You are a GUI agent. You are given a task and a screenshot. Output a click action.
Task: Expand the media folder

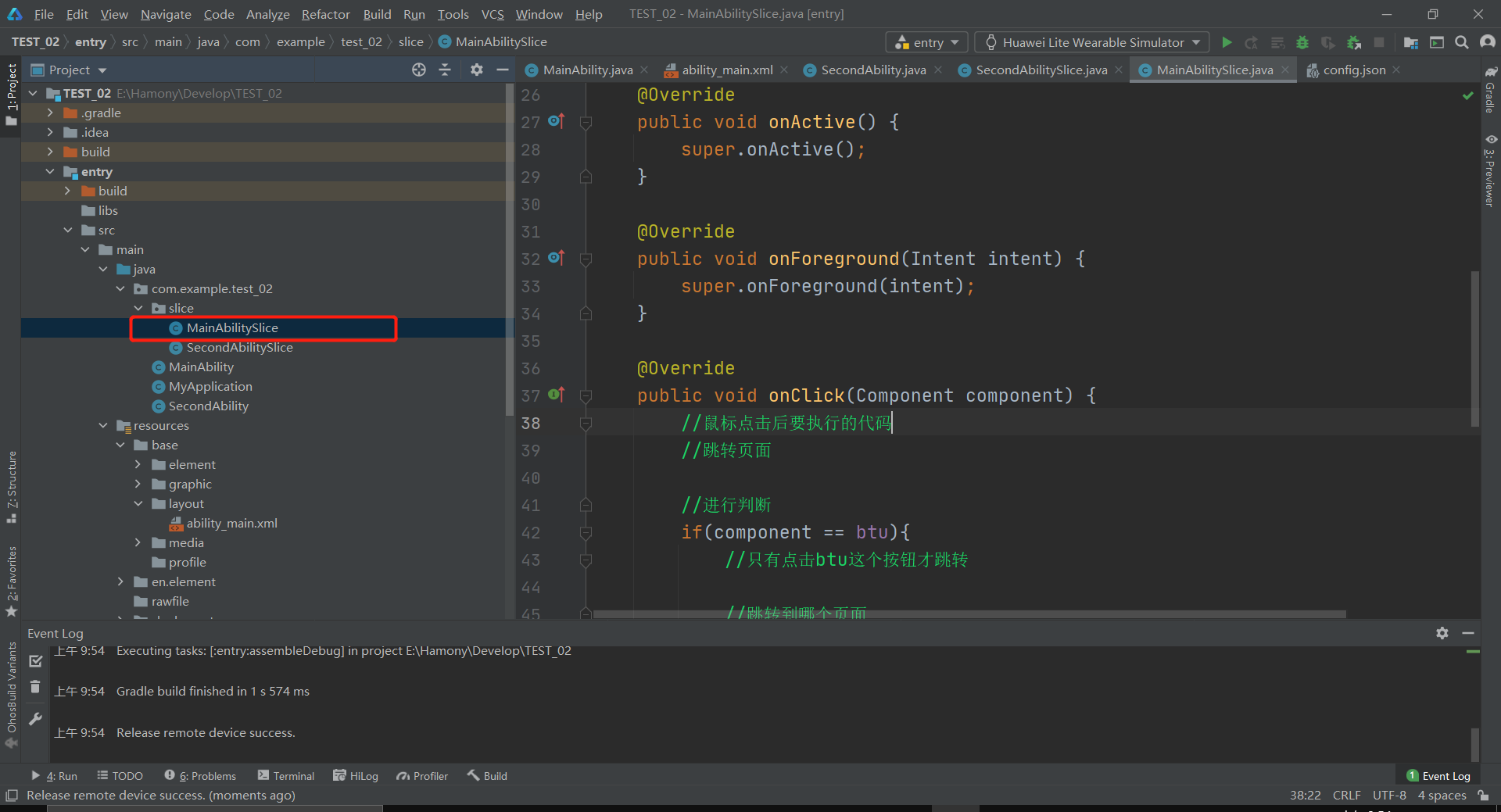[138, 542]
